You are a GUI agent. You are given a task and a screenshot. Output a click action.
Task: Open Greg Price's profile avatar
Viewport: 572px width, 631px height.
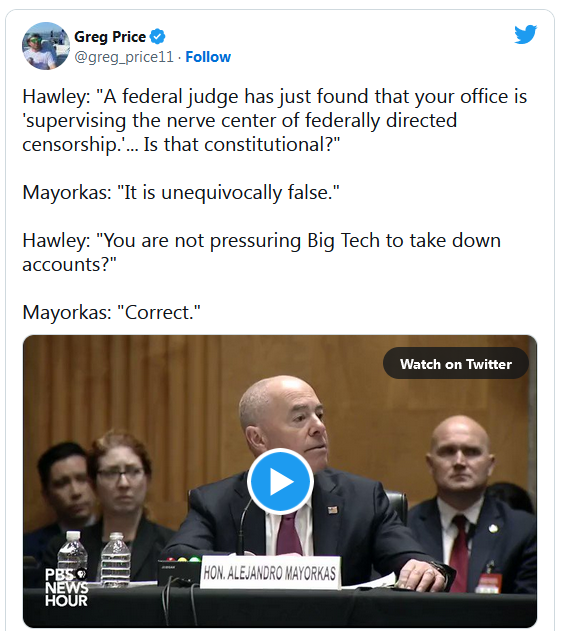[x=45, y=46]
